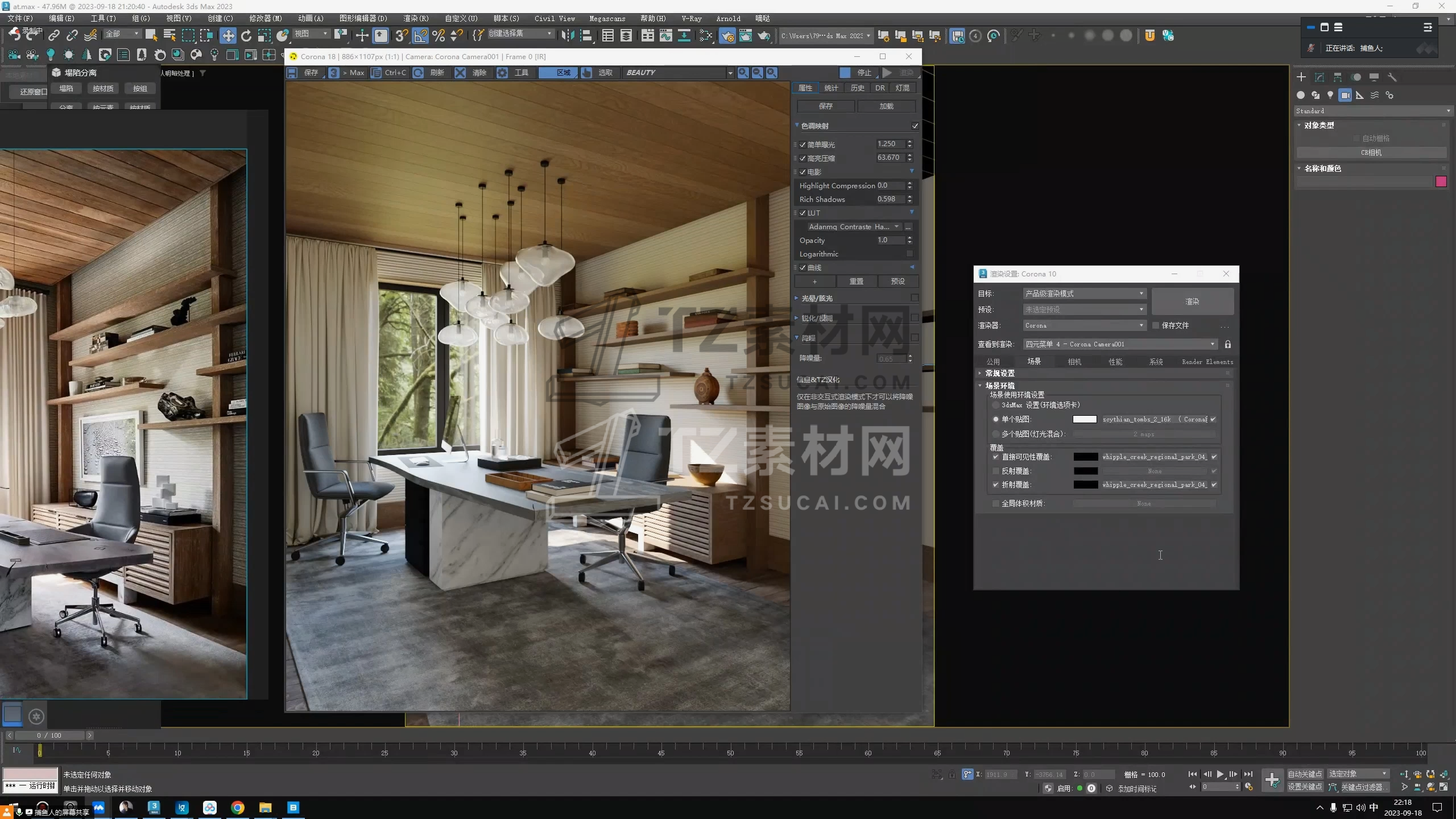Expand the 常规设置 rollout
This screenshot has width=1456, height=819.
pos(999,373)
